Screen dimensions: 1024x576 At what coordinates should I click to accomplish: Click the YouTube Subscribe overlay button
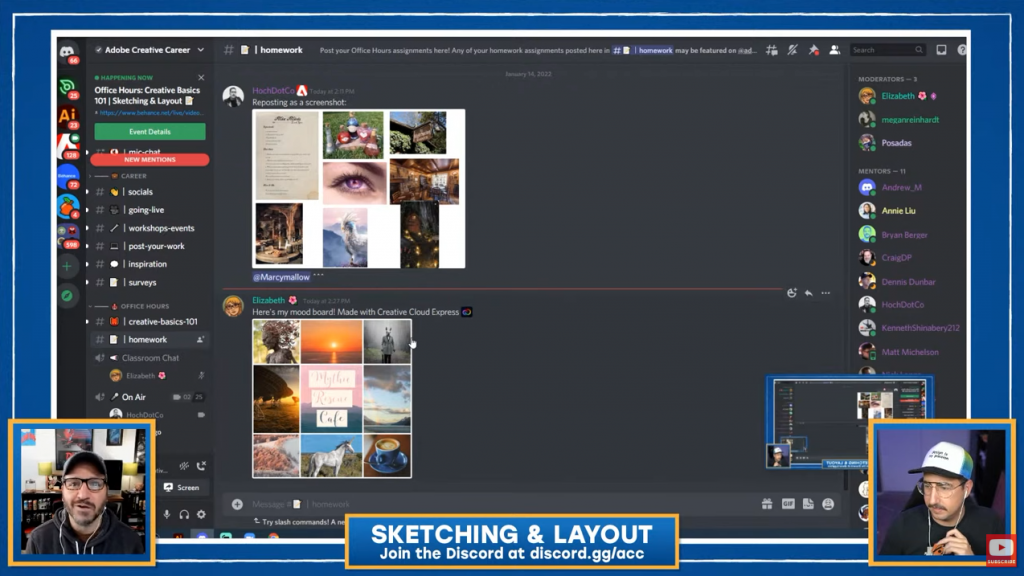(x=1000, y=550)
